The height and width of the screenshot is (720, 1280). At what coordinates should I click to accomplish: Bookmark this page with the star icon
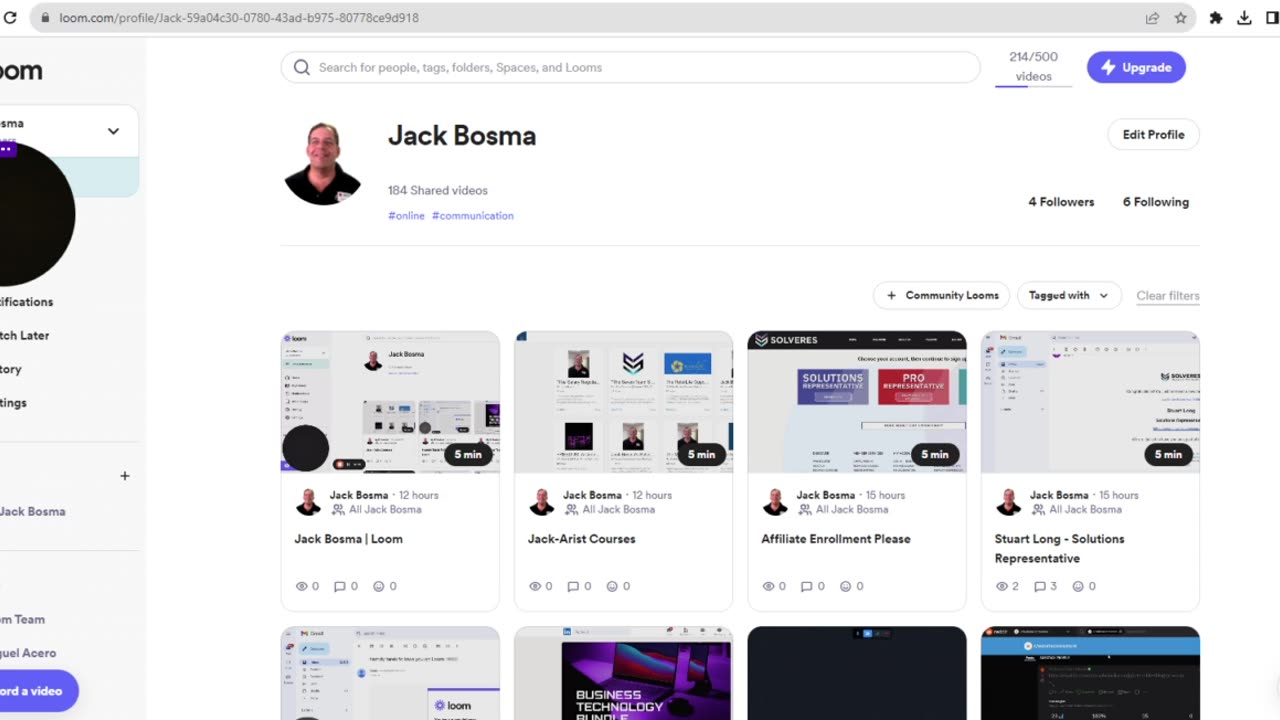1180,18
